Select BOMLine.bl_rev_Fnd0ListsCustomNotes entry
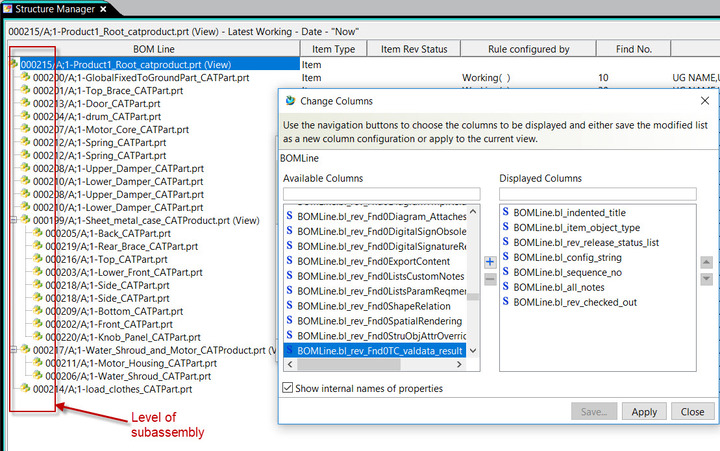Viewport: 720px width, 451px height. click(x=375, y=276)
